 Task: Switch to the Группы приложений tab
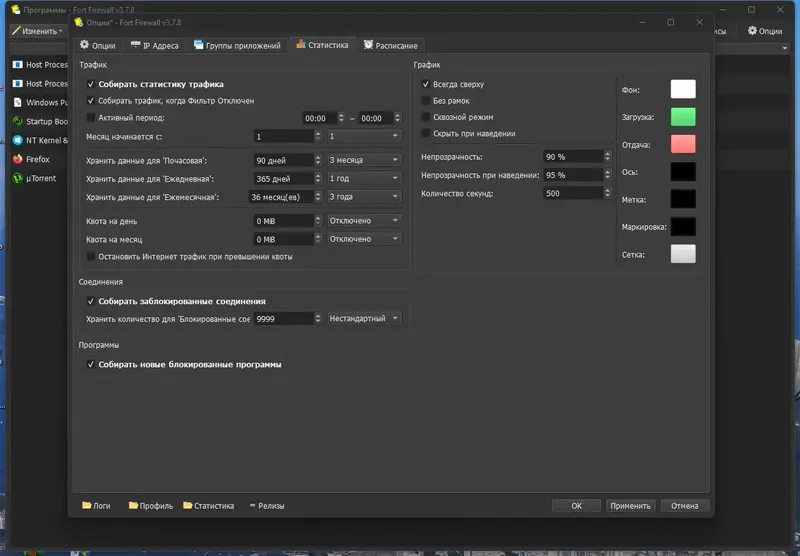[x=237, y=45]
